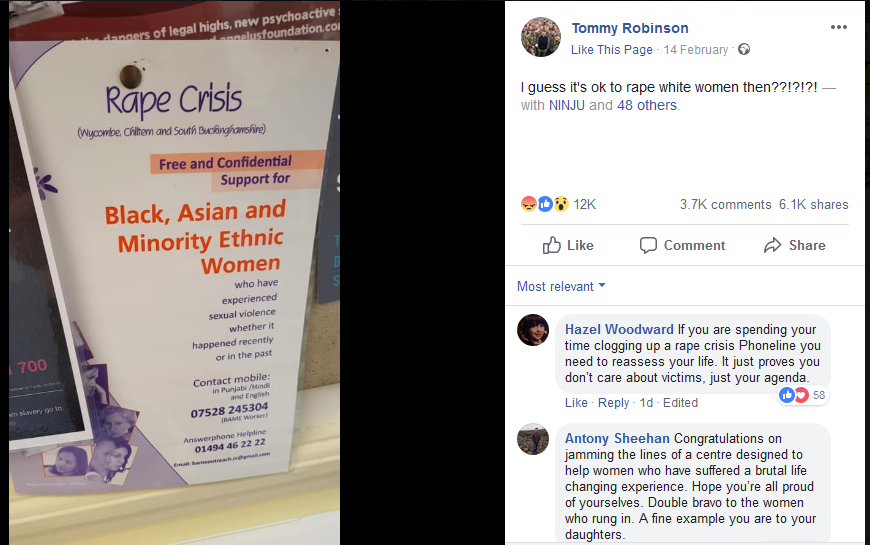Screen dimensions: 870x545
Task: Click the public globe audience icon
Action: pos(744,49)
